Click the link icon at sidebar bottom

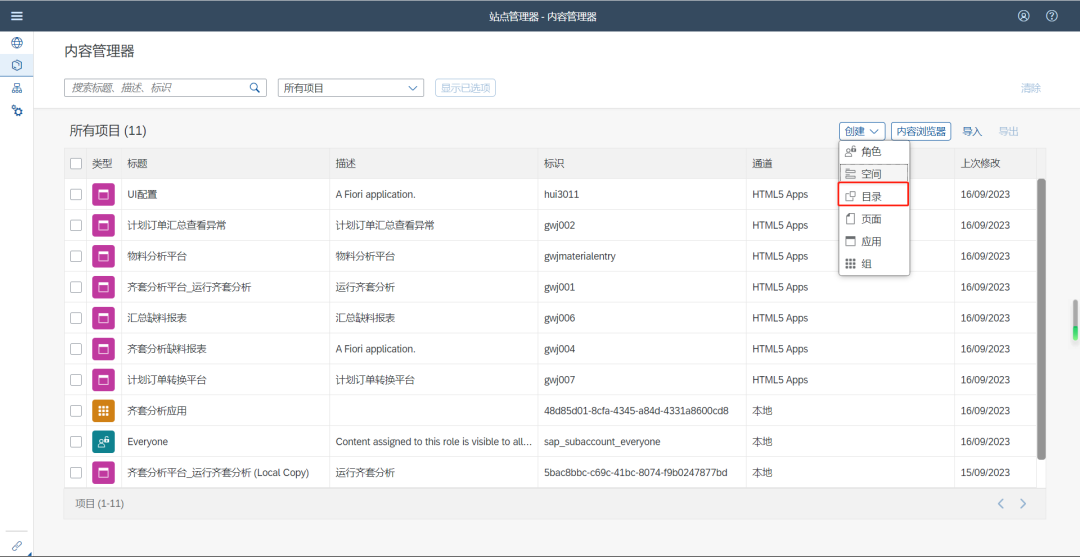[17, 545]
